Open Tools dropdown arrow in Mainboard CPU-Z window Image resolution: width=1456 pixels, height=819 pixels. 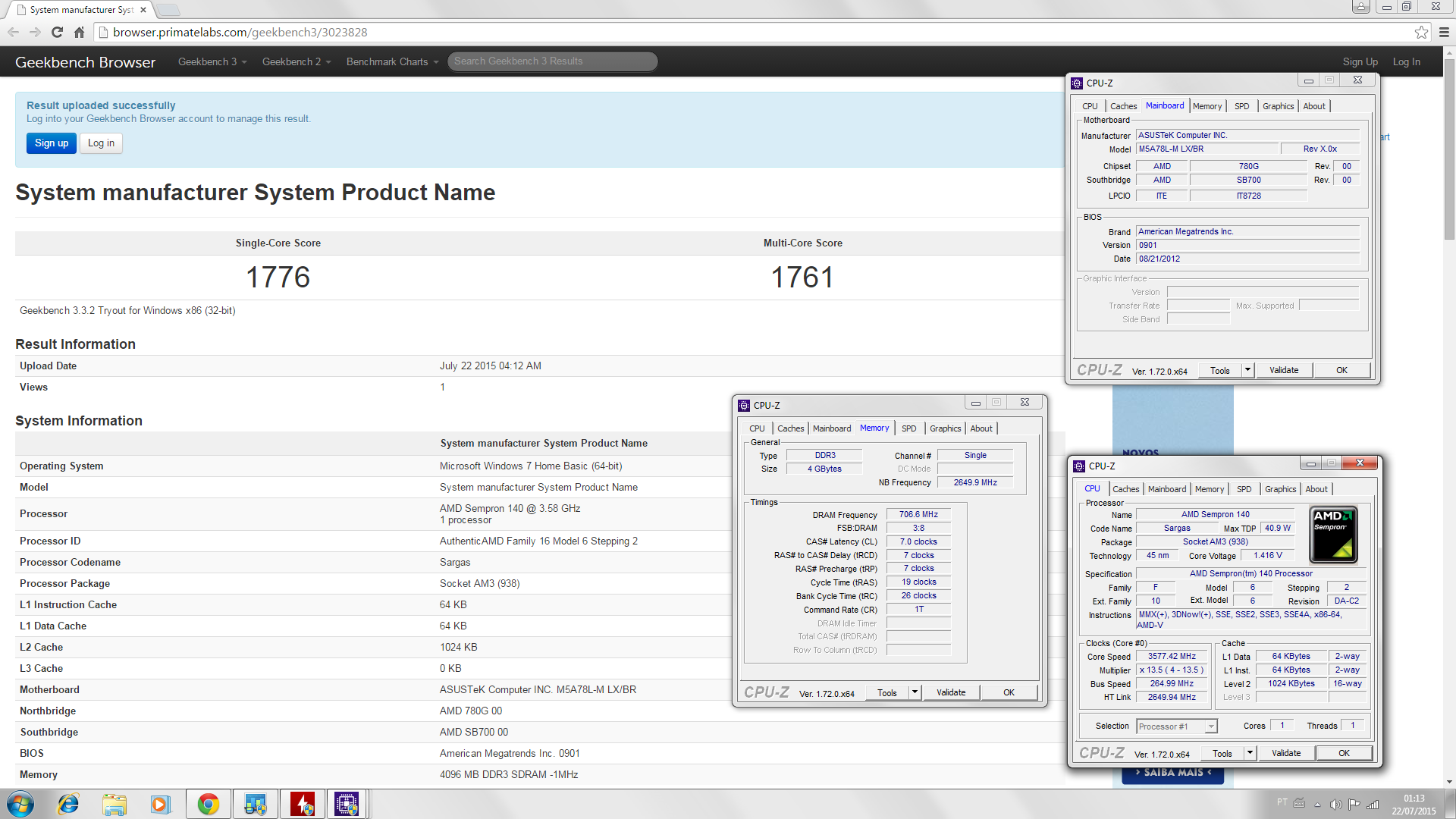coord(1247,370)
